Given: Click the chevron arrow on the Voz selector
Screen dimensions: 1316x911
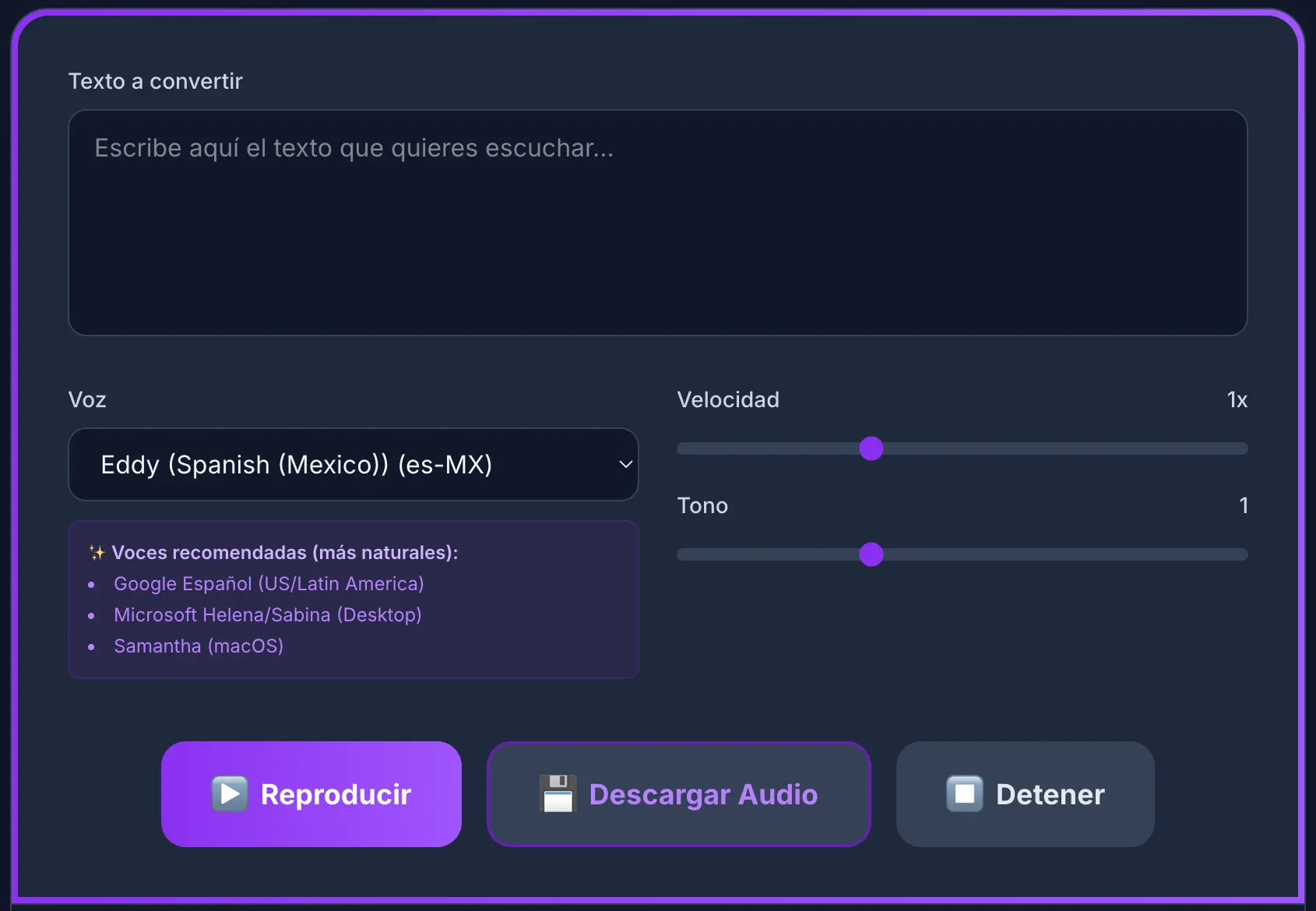Looking at the screenshot, I should pyautogui.click(x=625, y=464).
